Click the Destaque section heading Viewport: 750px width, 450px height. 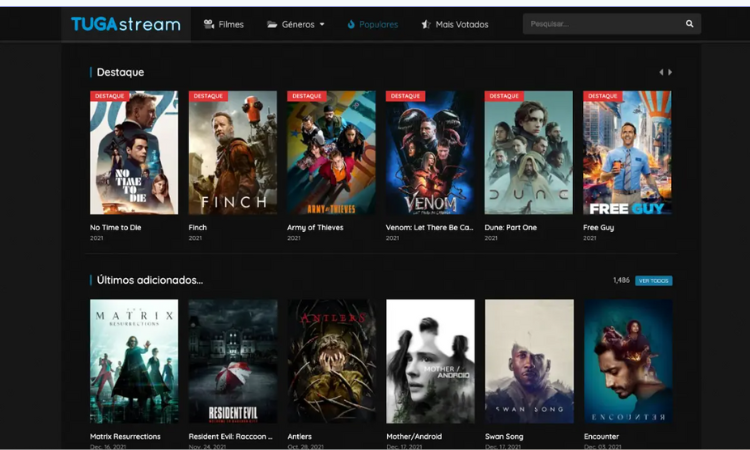[120, 72]
